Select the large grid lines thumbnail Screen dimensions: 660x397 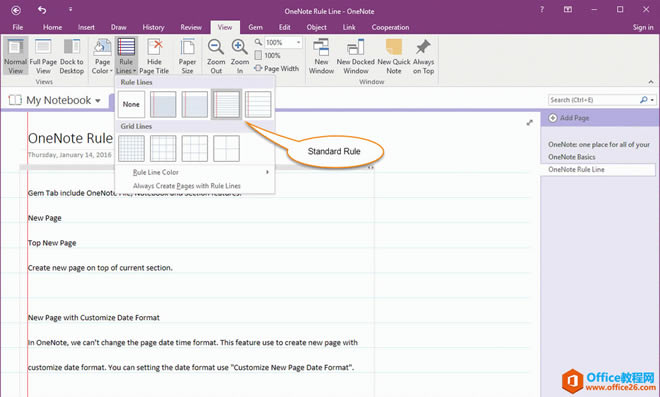(x=194, y=148)
